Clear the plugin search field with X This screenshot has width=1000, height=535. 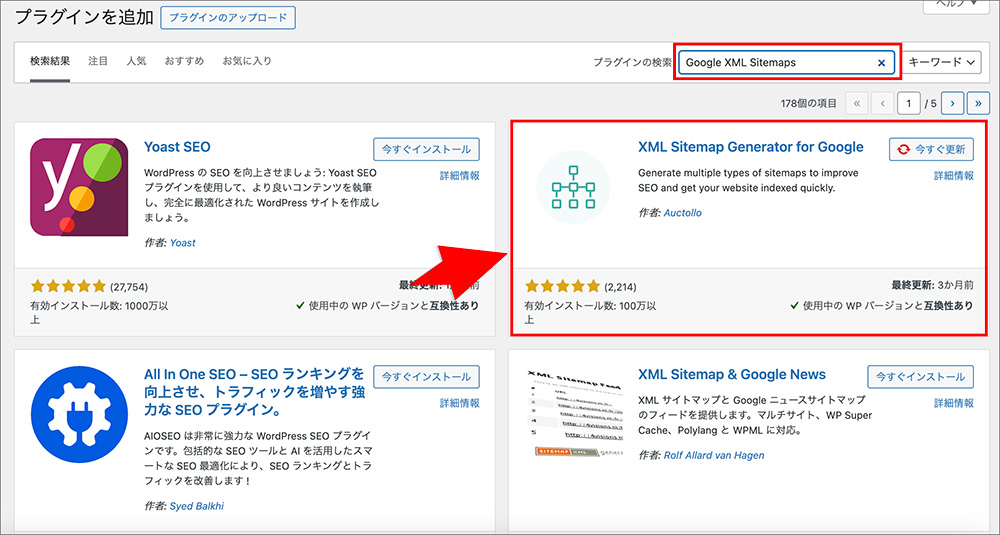[x=881, y=62]
